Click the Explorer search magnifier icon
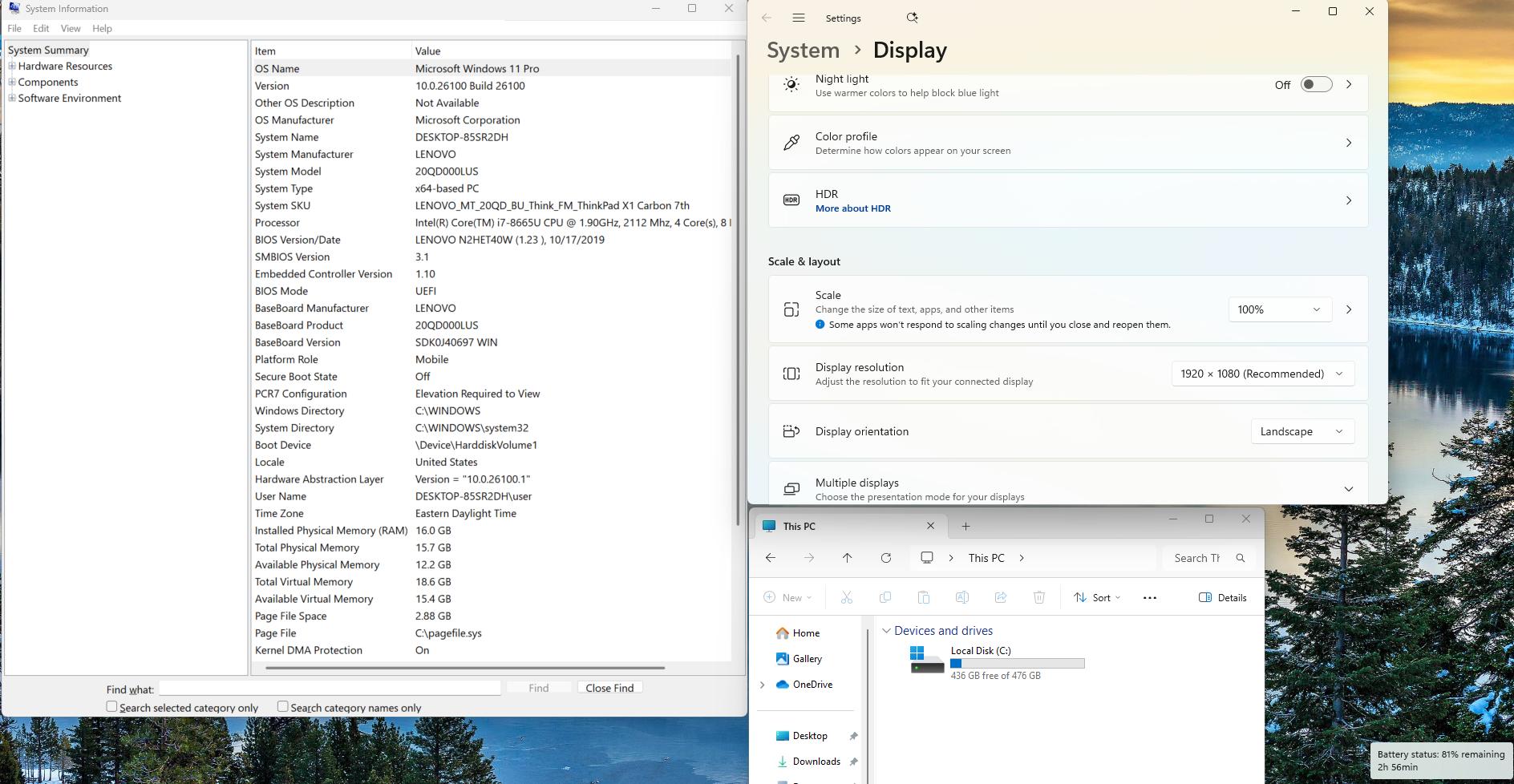The height and width of the screenshot is (784, 1514). pyautogui.click(x=1241, y=558)
